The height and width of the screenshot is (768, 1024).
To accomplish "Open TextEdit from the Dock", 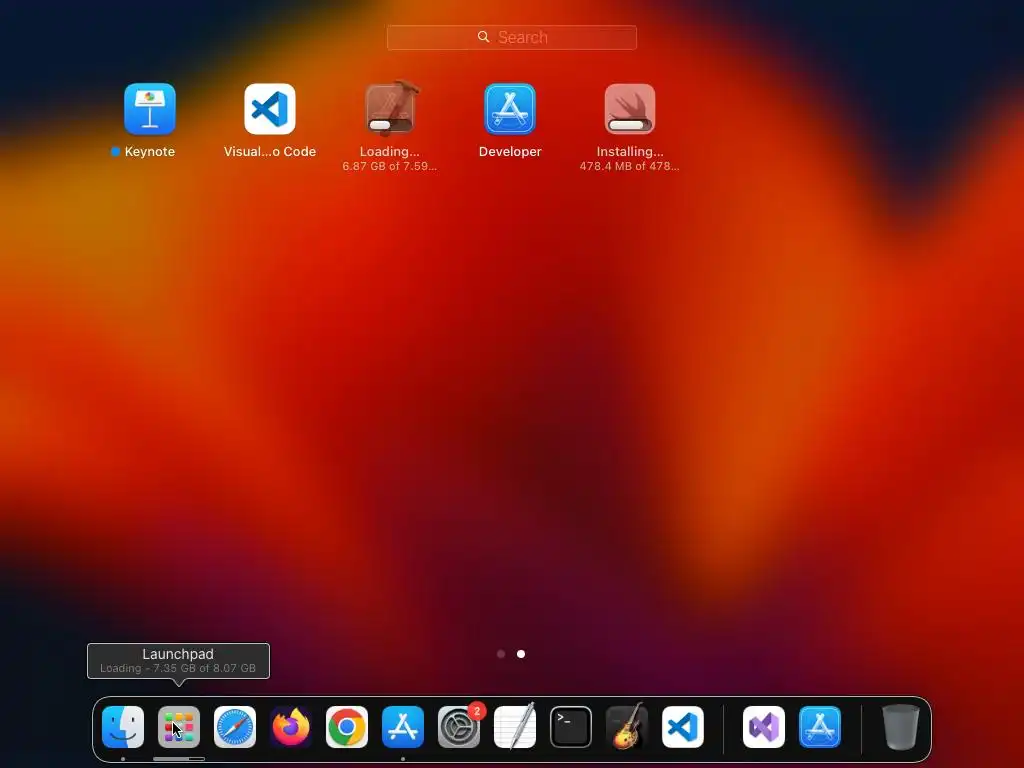I will pos(515,727).
